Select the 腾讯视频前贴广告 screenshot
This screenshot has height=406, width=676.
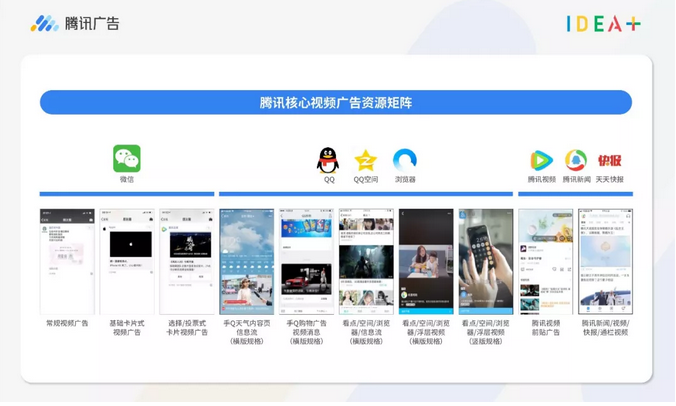(x=546, y=262)
